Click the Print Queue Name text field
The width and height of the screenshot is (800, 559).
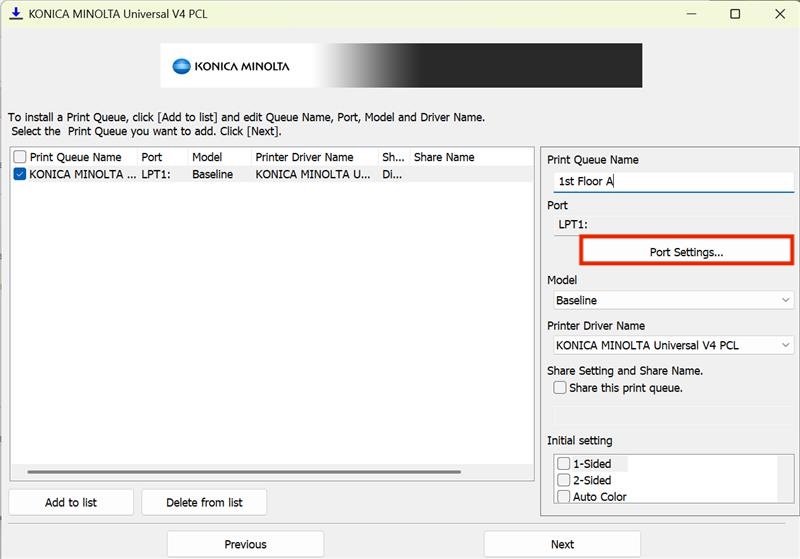point(673,181)
